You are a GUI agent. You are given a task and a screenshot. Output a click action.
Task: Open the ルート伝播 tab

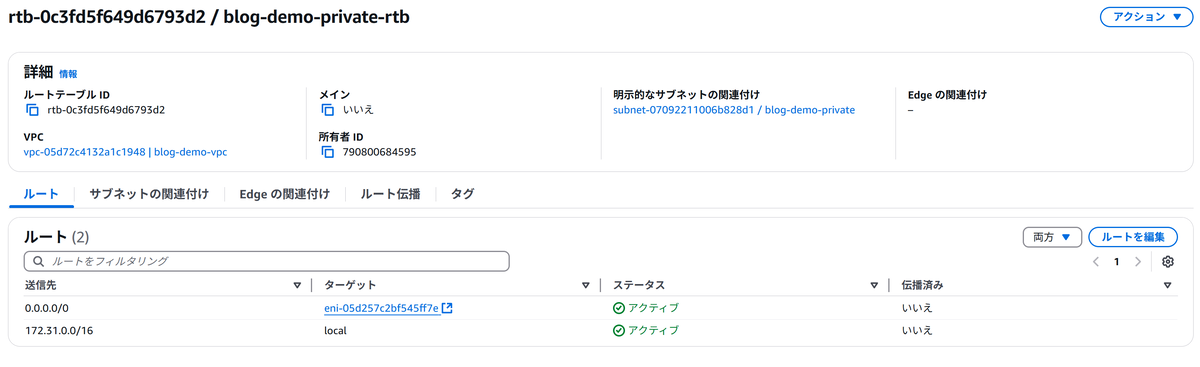[x=390, y=194]
